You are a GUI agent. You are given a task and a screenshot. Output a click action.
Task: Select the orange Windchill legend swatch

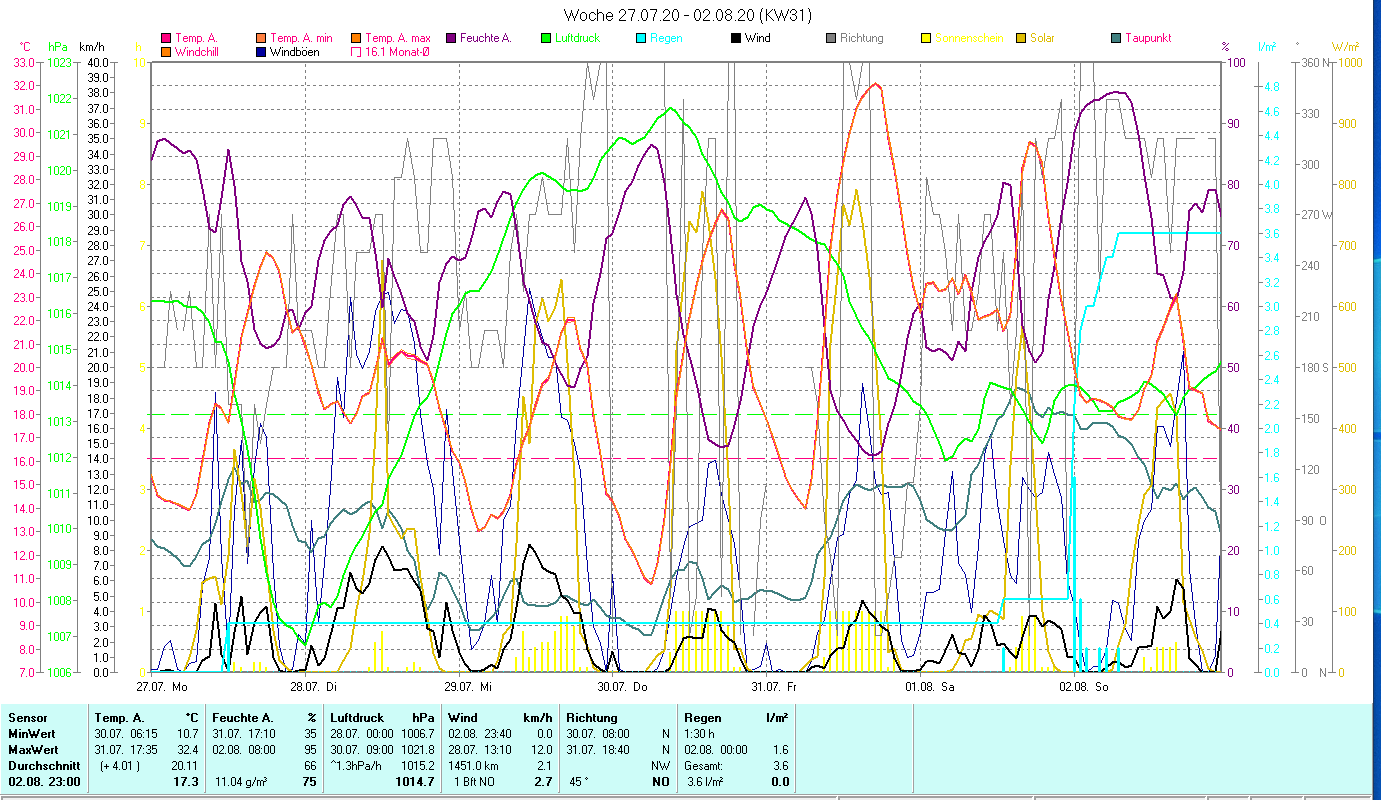click(x=166, y=51)
